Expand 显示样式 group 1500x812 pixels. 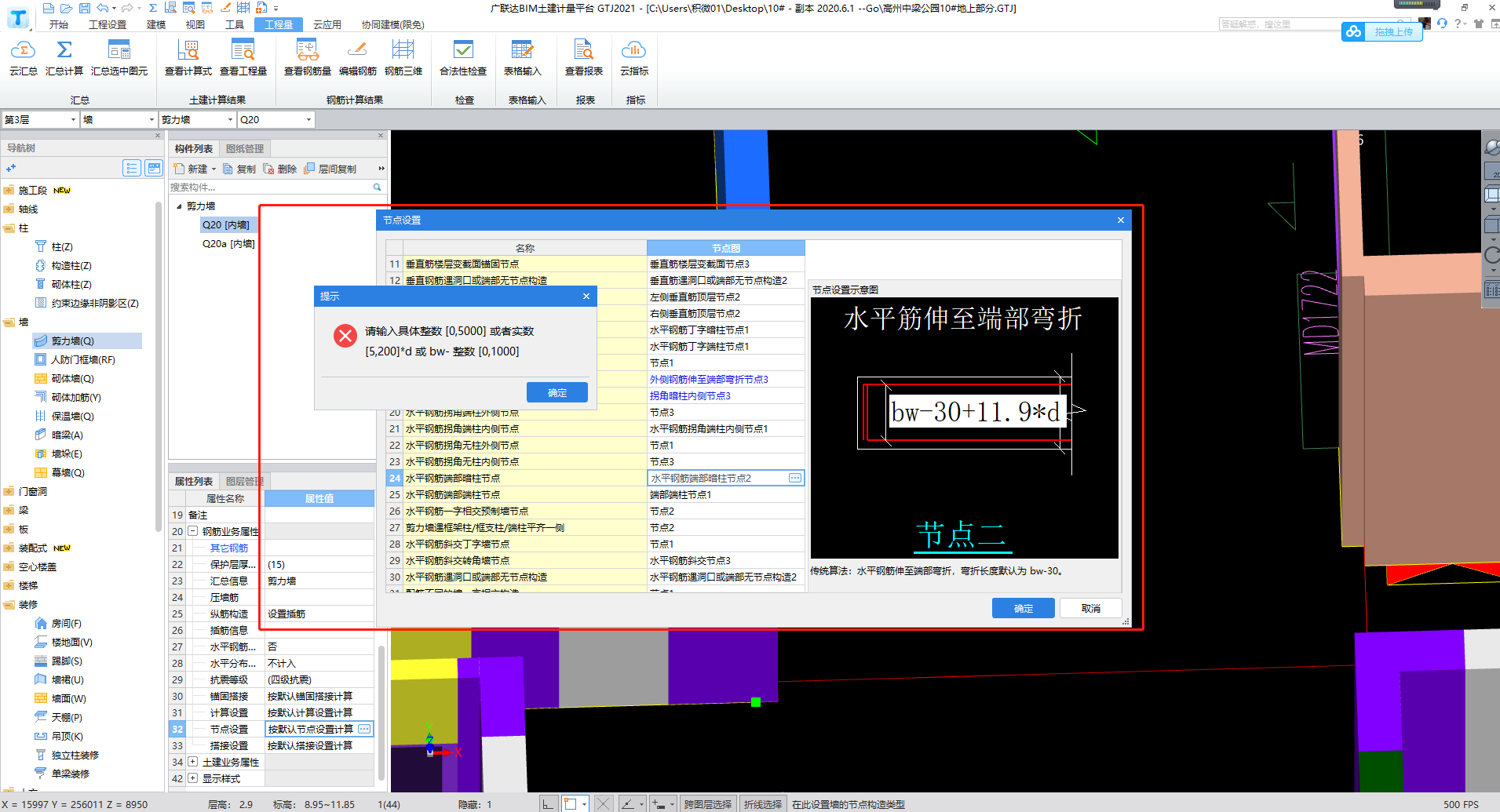pyautogui.click(x=192, y=778)
